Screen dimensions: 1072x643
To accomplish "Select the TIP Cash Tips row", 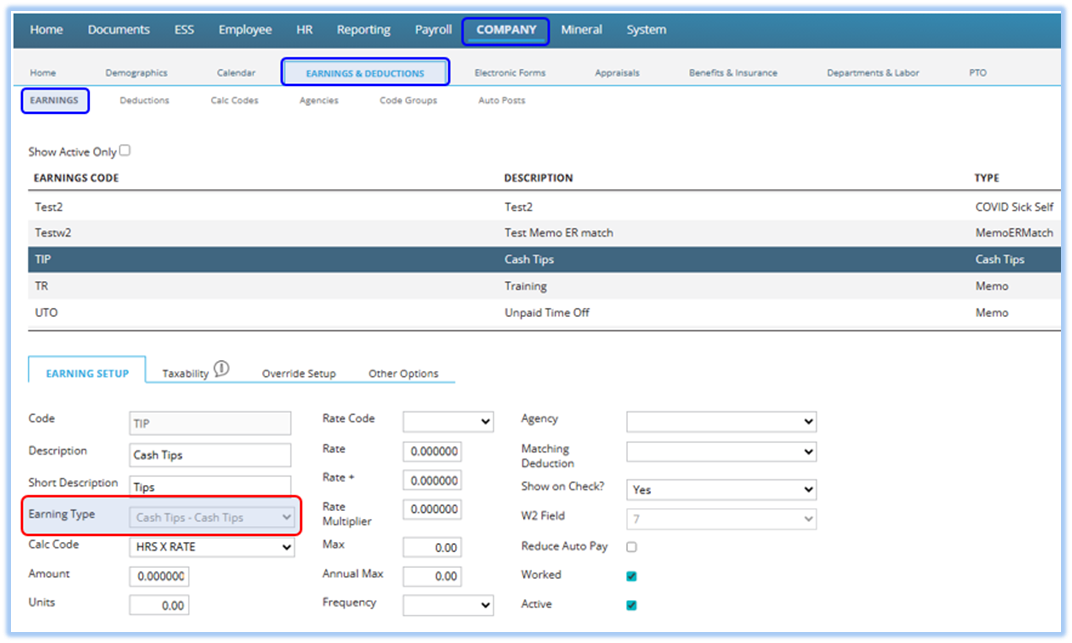I will pos(544,260).
